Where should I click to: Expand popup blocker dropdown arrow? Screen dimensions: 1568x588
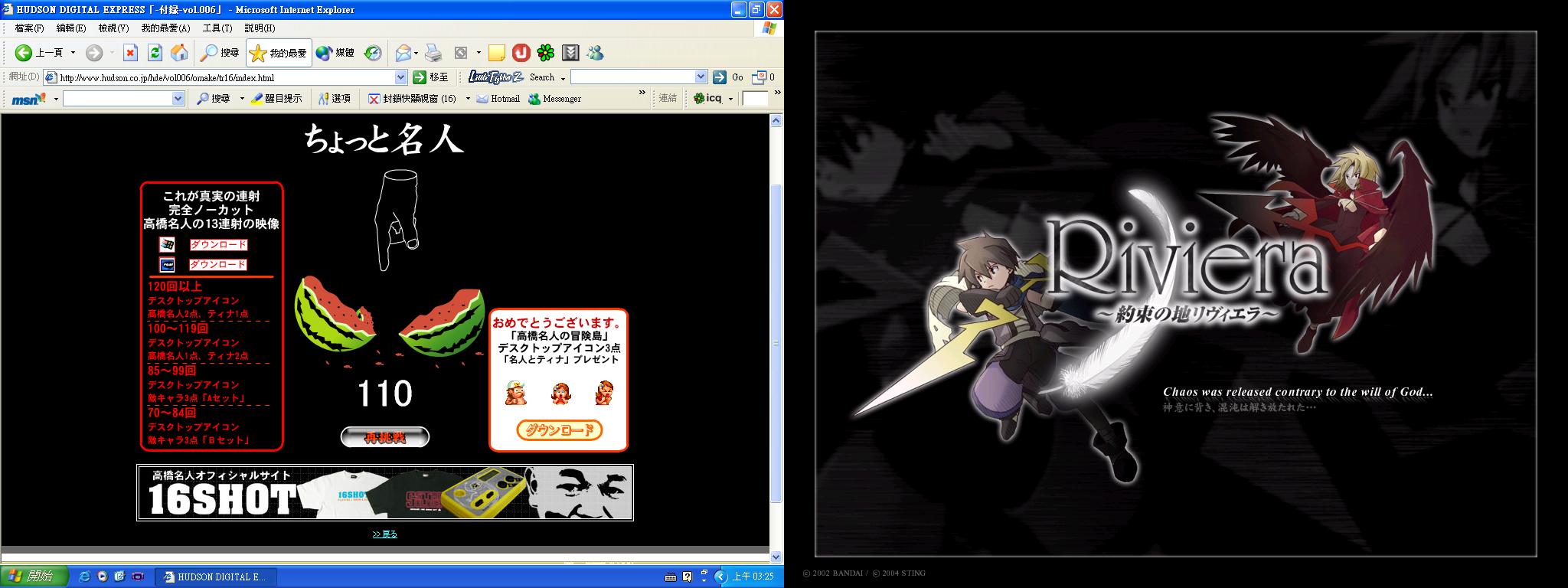coord(467,99)
